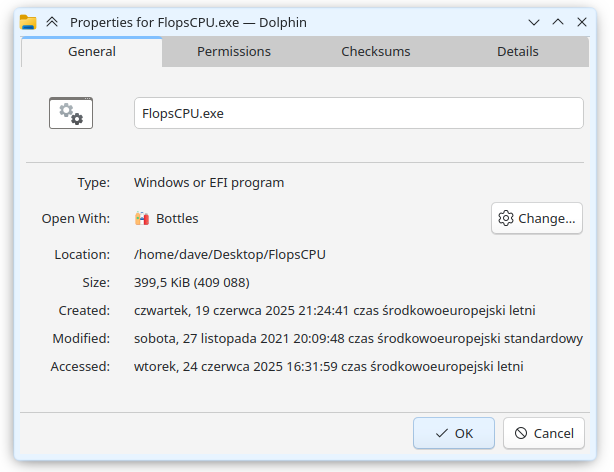Click the Bottles app icon
Image resolution: width=614 pixels, height=472 pixels.
pyautogui.click(x=142, y=218)
